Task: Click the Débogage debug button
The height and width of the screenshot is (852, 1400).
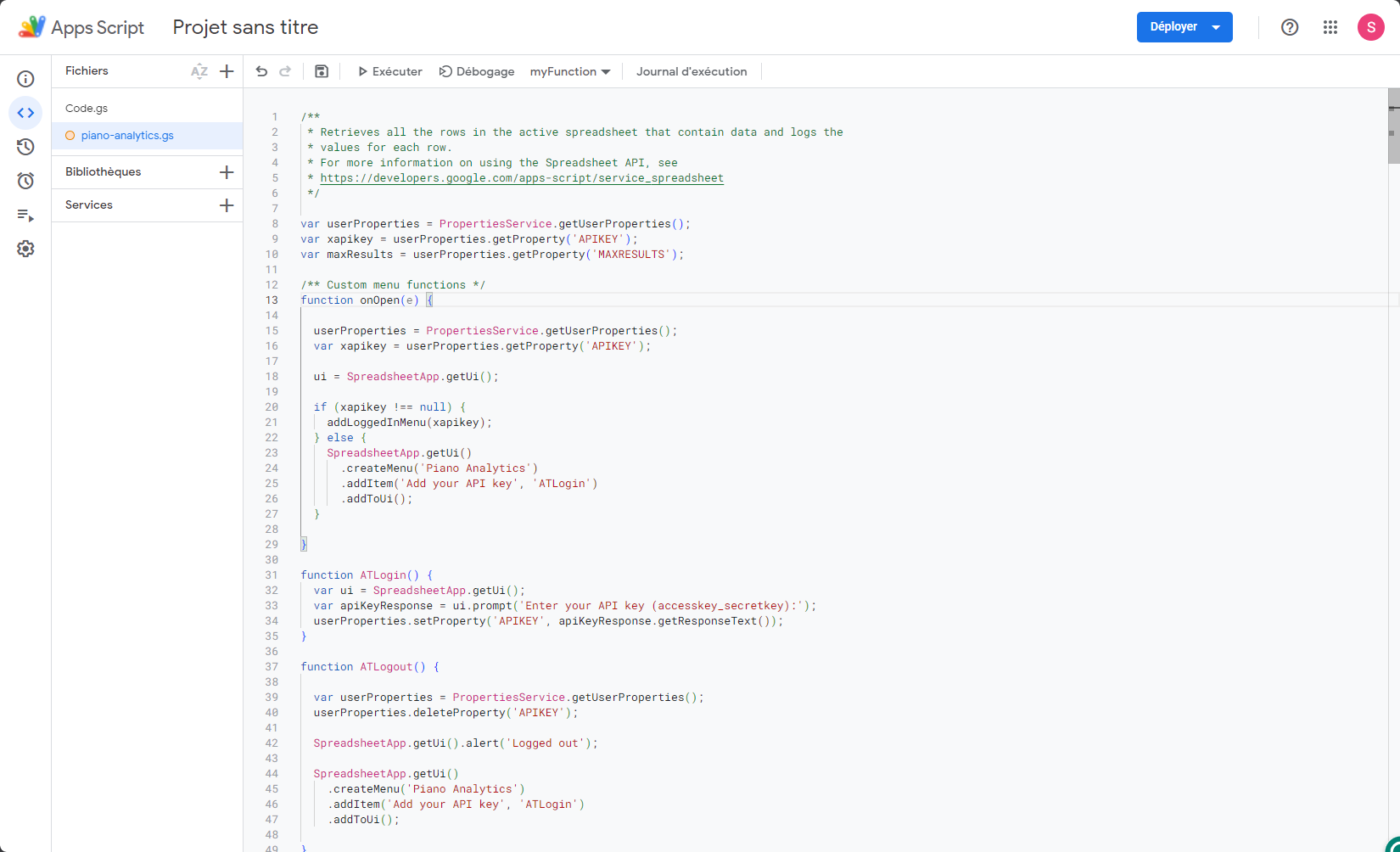Action: [477, 71]
